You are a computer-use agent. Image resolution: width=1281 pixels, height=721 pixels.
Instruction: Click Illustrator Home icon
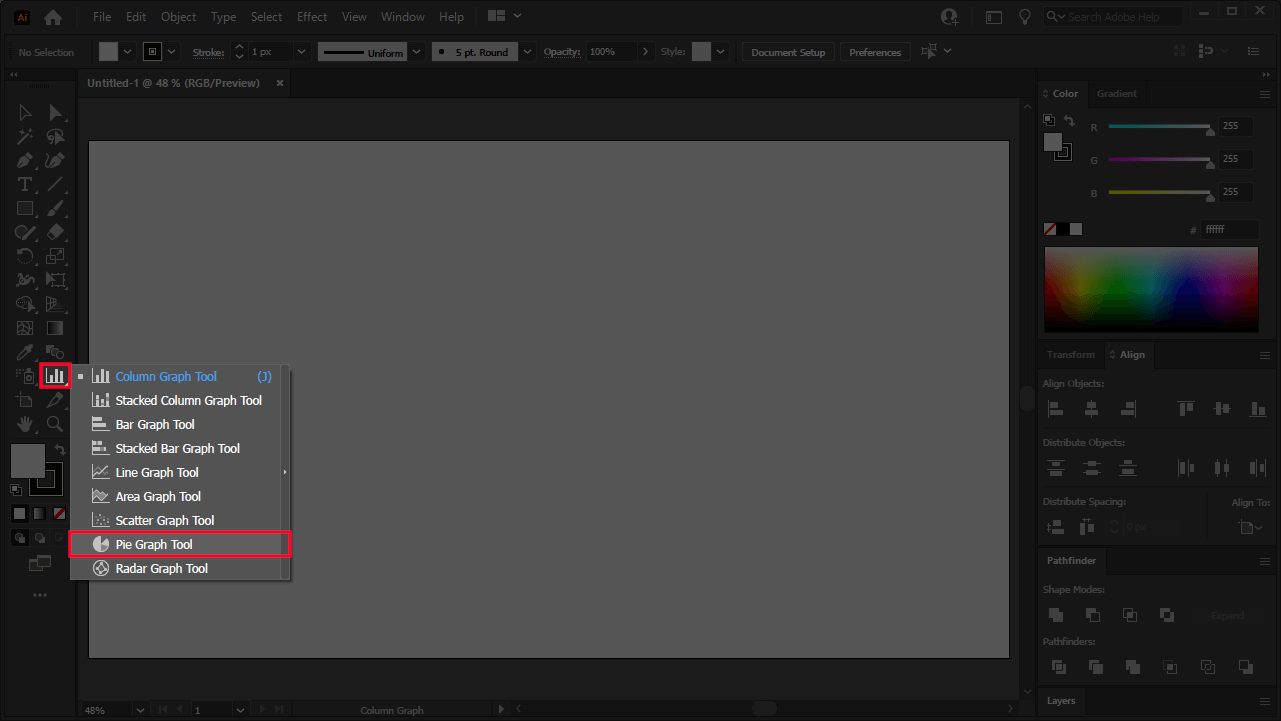coord(53,17)
